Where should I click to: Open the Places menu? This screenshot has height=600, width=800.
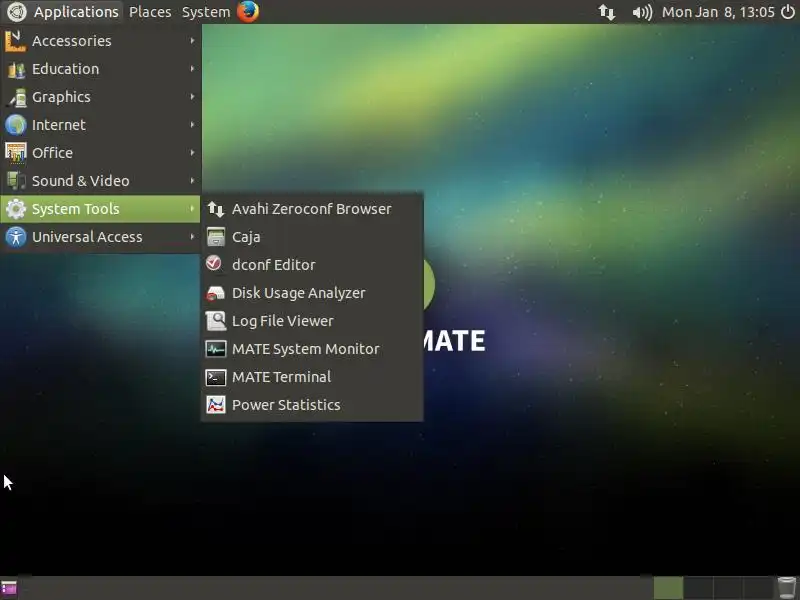coord(150,12)
